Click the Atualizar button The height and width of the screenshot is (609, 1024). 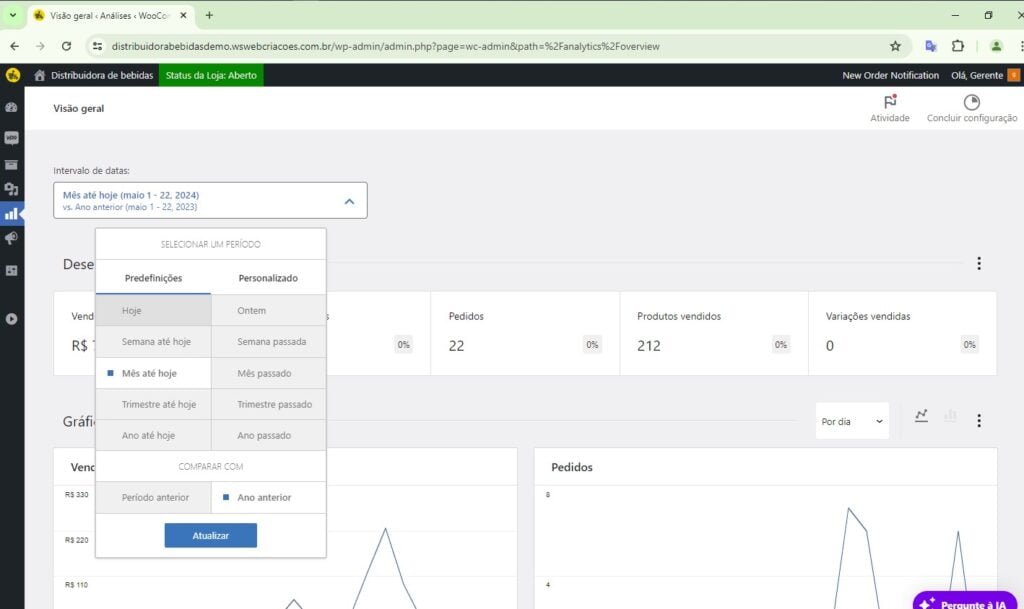point(210,536)
